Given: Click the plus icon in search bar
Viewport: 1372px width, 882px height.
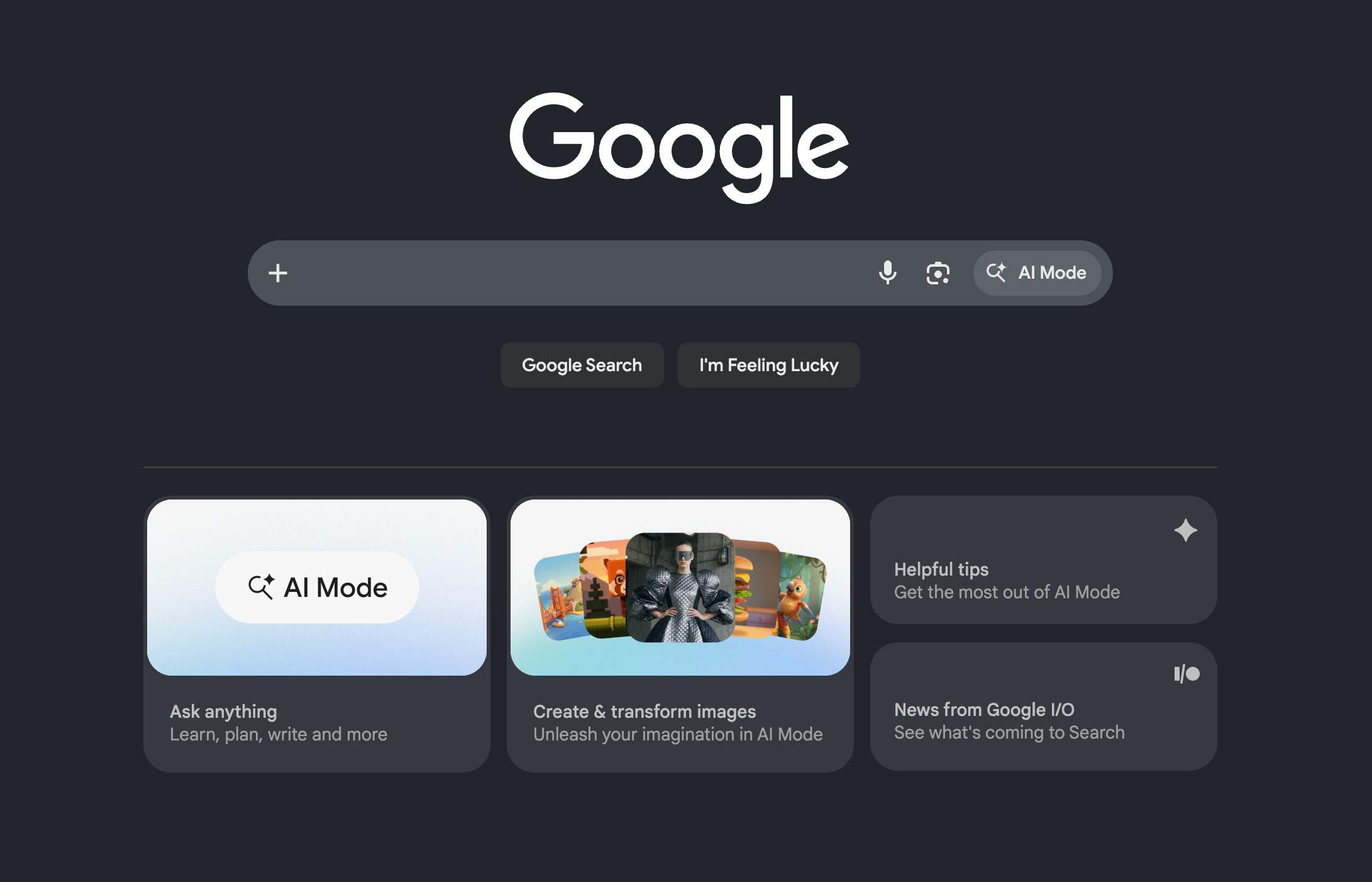Looking at the screenshot, I should (277, 273).
